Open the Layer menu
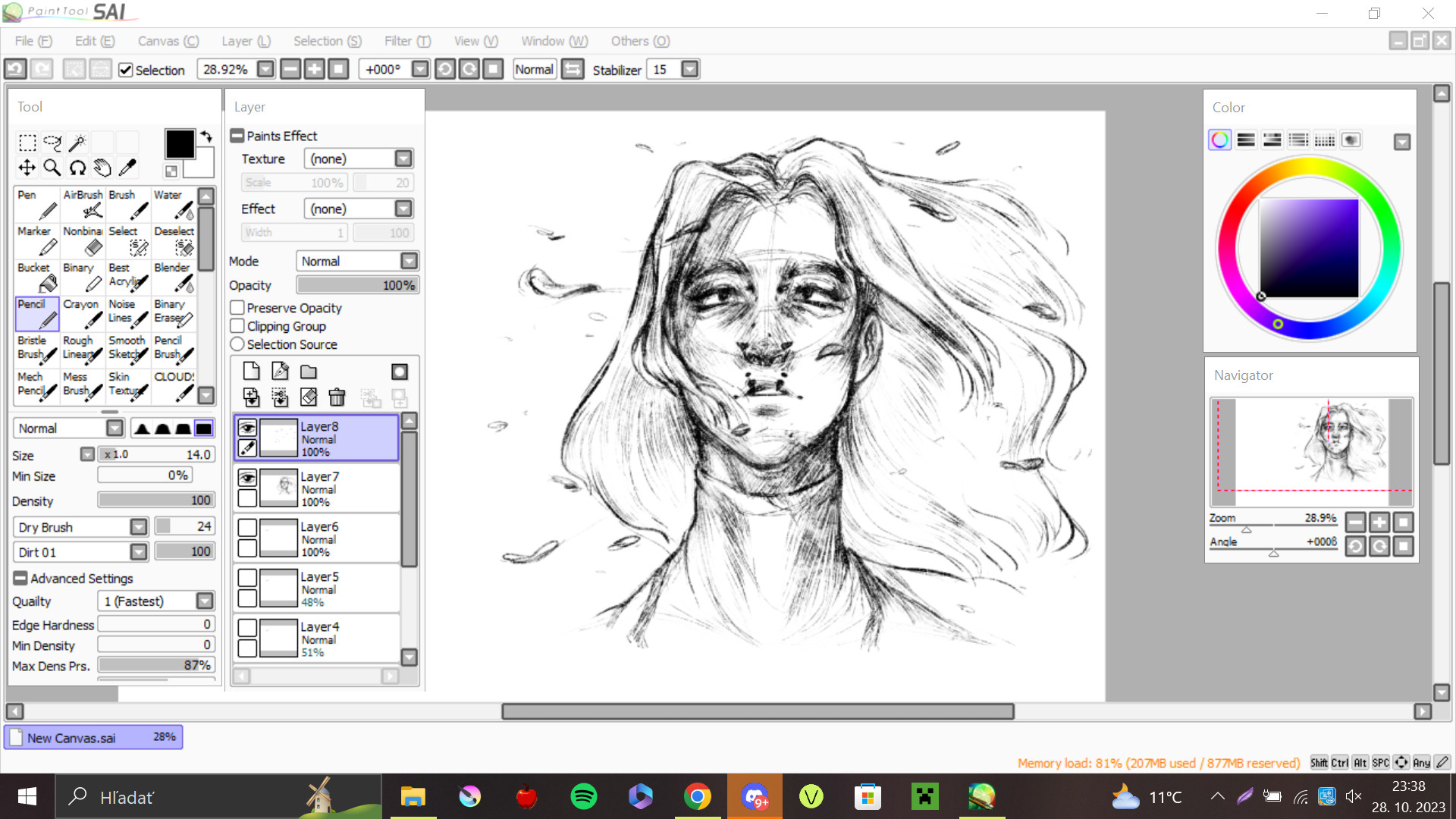Viewport: 1456px width, 819px height. pyautogui.click(x=246, y=41)
